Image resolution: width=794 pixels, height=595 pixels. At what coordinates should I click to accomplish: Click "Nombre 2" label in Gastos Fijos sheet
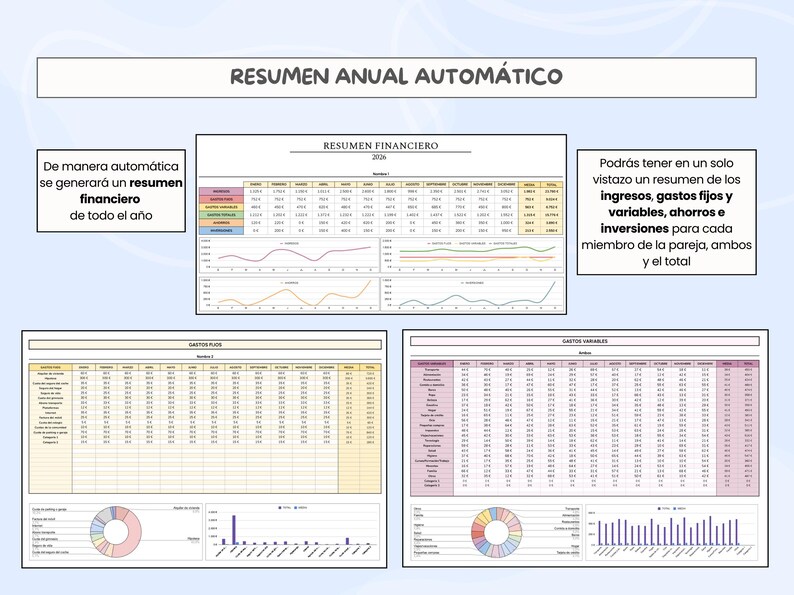[205, 356]
